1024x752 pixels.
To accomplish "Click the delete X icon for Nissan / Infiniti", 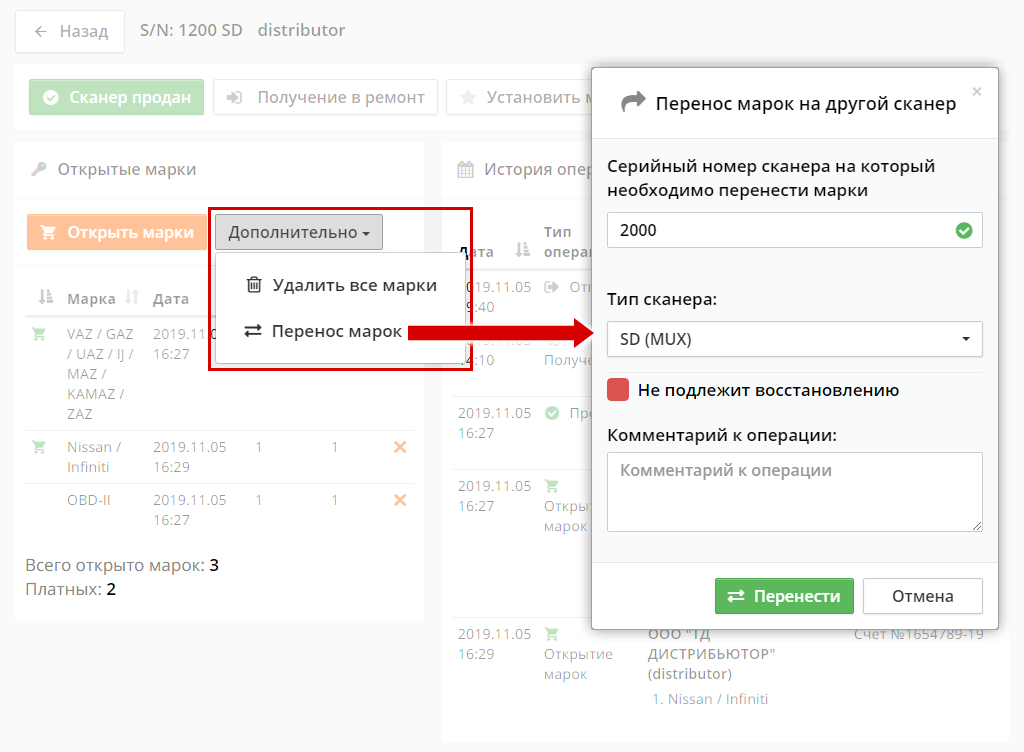I will point(400,447).
